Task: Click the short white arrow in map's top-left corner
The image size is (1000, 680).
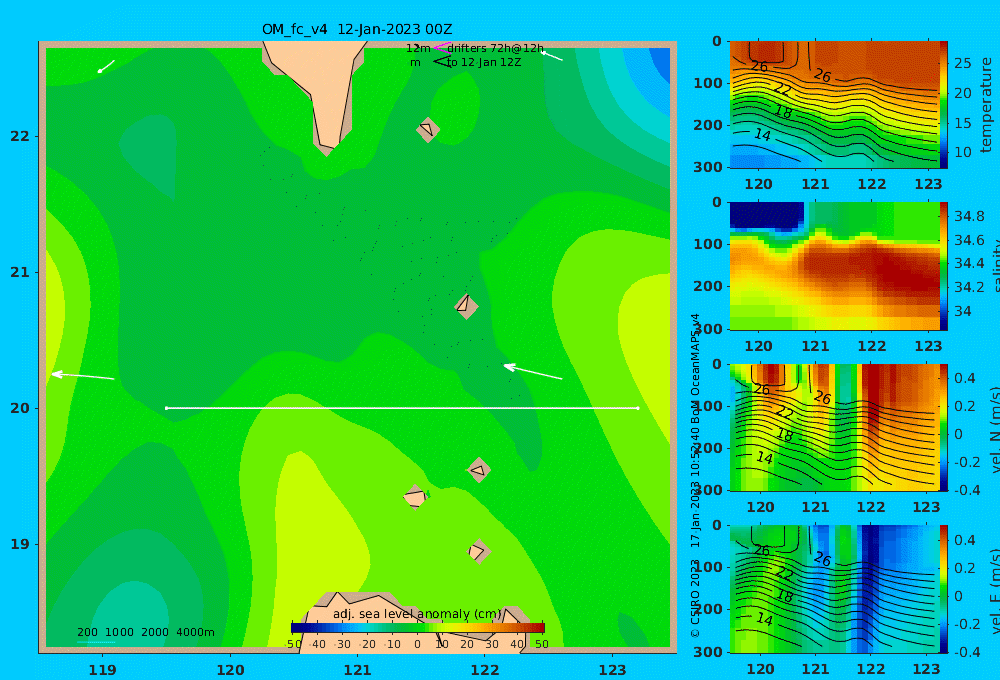Action: point(106,66)
